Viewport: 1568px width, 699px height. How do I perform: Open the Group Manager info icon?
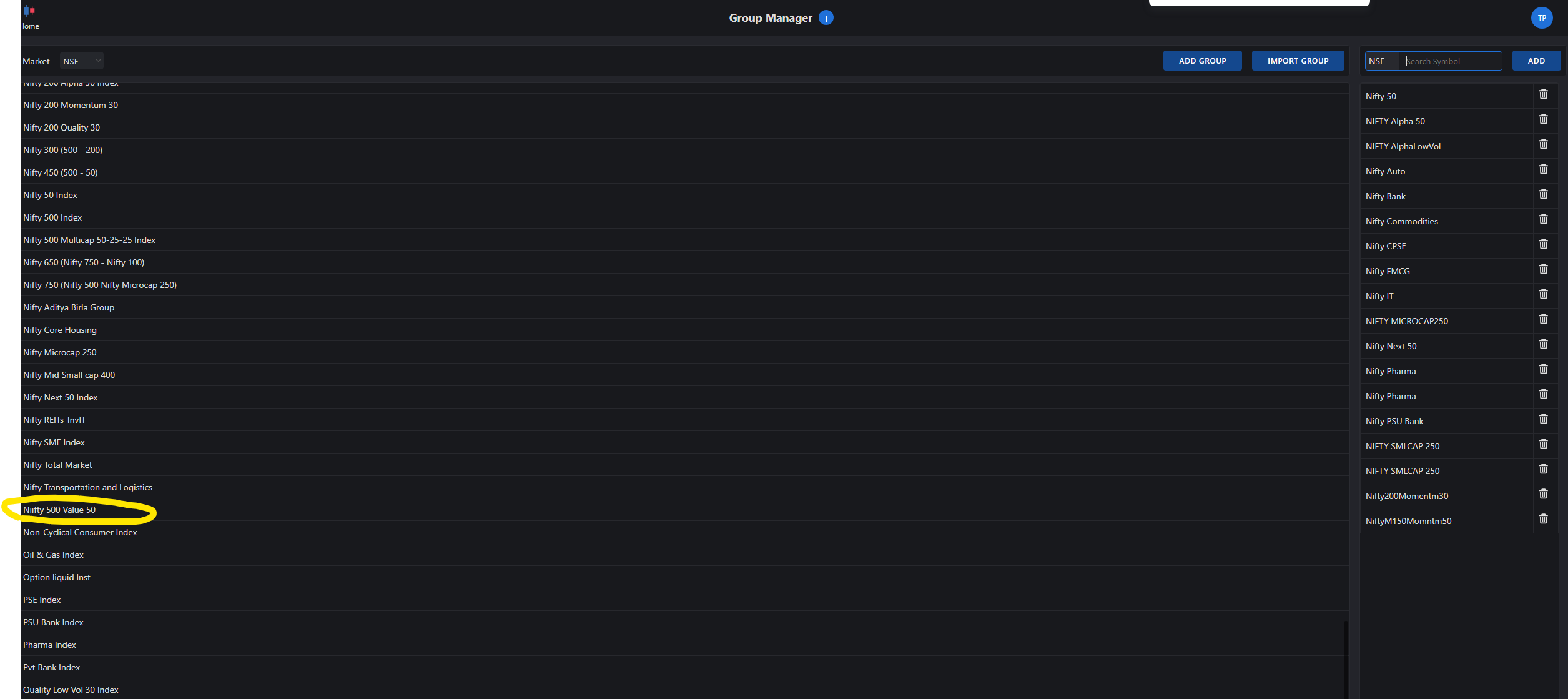(826, 18)
